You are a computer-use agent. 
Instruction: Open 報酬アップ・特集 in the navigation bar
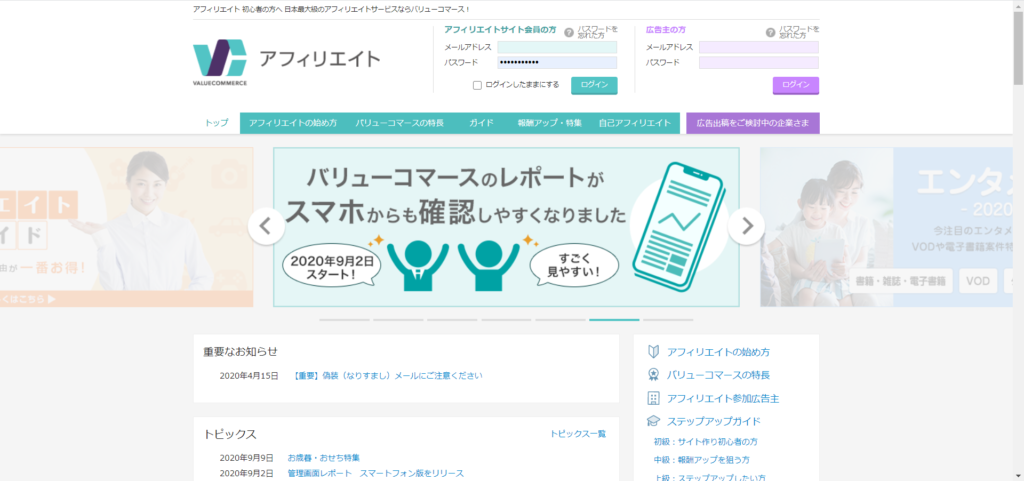(549, 123)
